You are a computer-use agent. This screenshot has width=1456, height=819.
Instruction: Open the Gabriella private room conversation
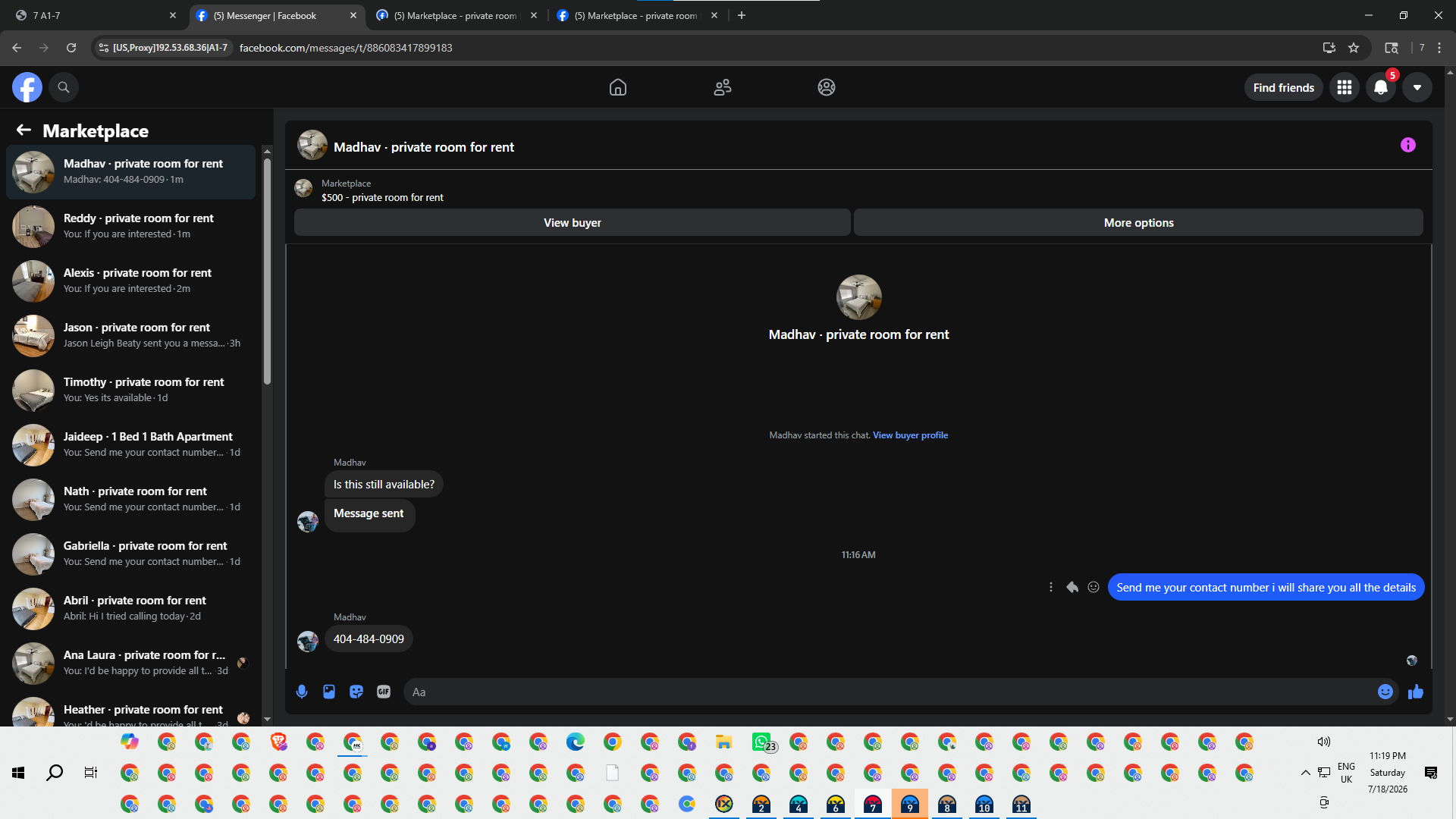[131, 554]
